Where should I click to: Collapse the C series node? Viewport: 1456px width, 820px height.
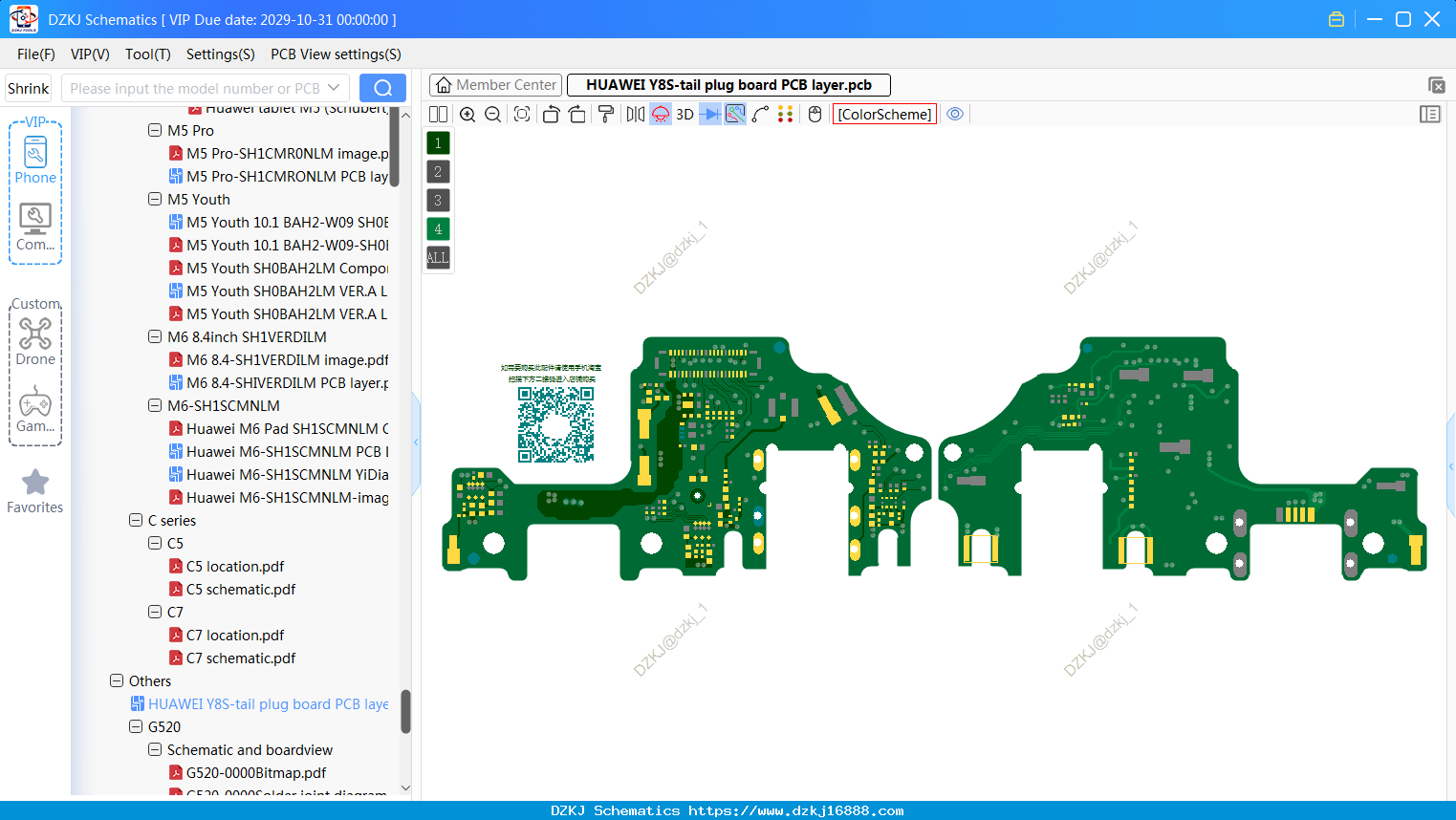[x=136, y=520]
